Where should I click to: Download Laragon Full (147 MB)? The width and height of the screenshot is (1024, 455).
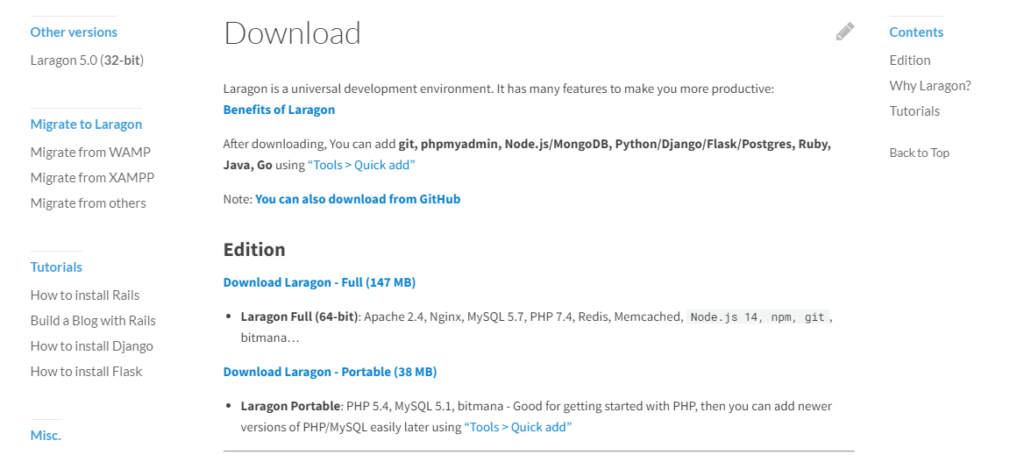319,282
